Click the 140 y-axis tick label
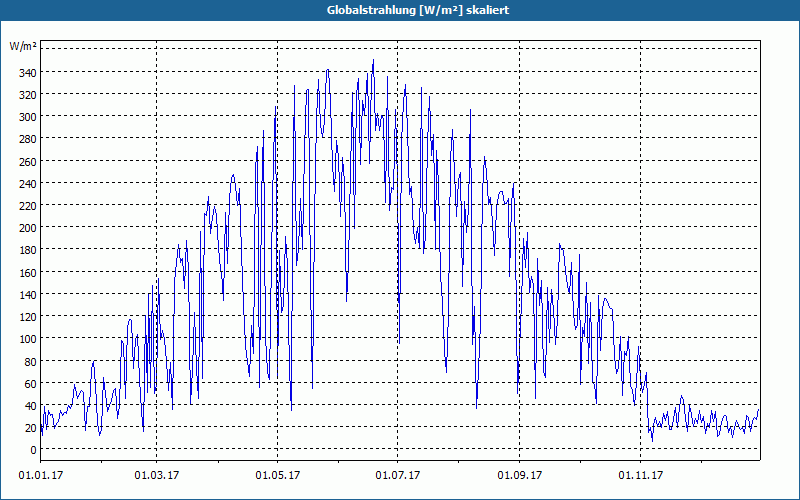800x500 pixels. (x=27, y=294)
